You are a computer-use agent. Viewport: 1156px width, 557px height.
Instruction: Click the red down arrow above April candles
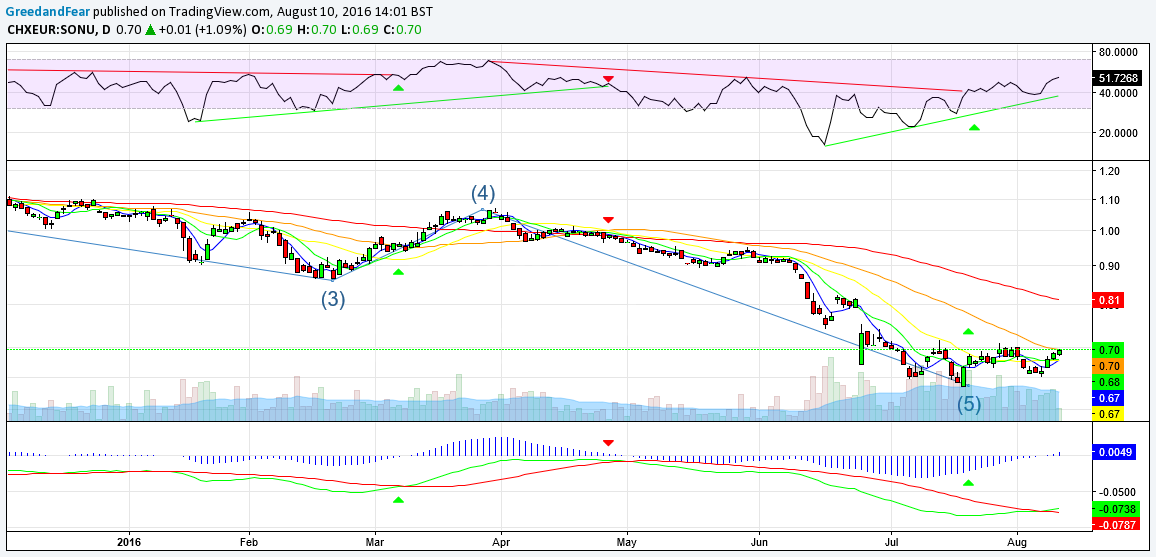(608, 220)
